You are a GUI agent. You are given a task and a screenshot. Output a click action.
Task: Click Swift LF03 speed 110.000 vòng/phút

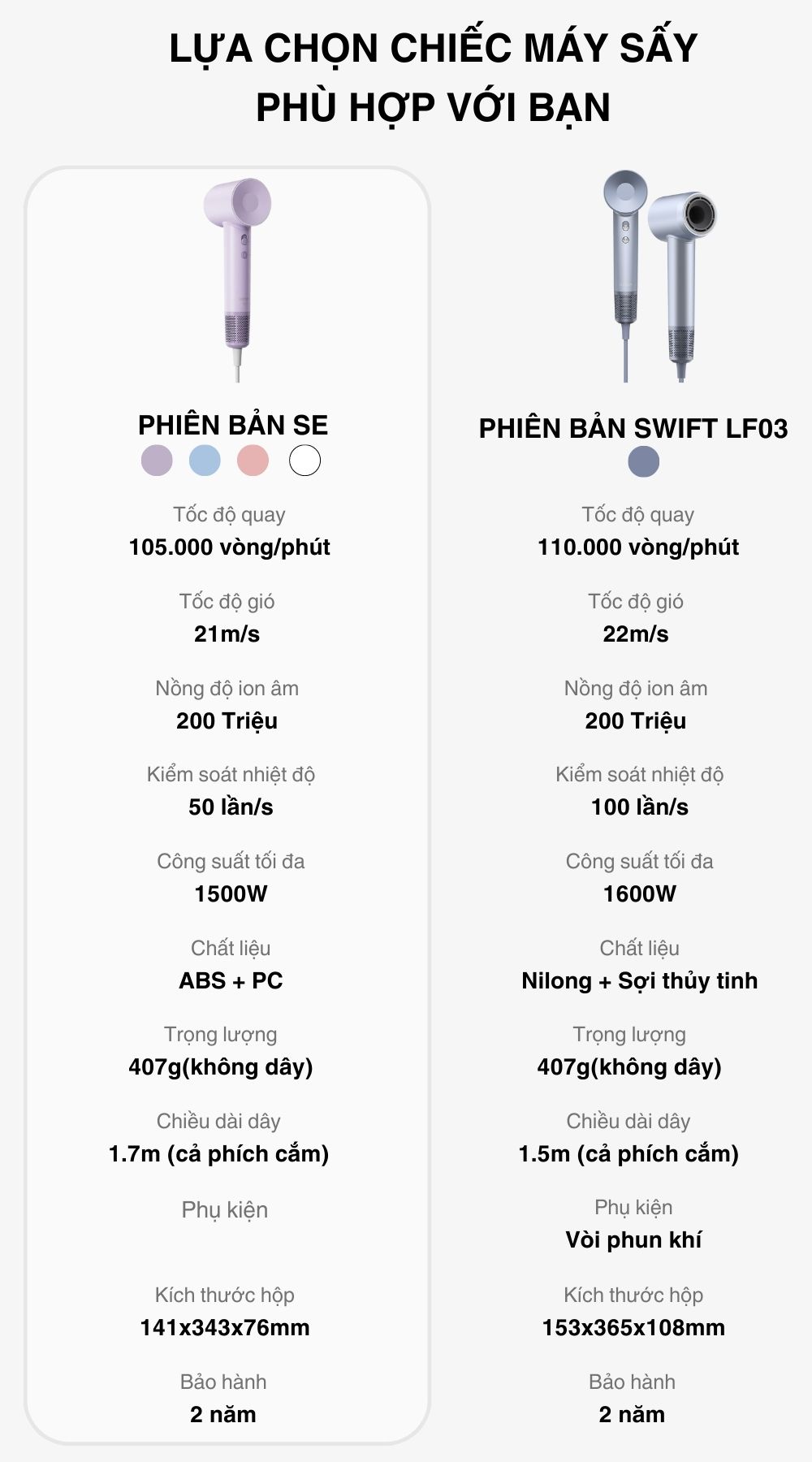point(638,547)
